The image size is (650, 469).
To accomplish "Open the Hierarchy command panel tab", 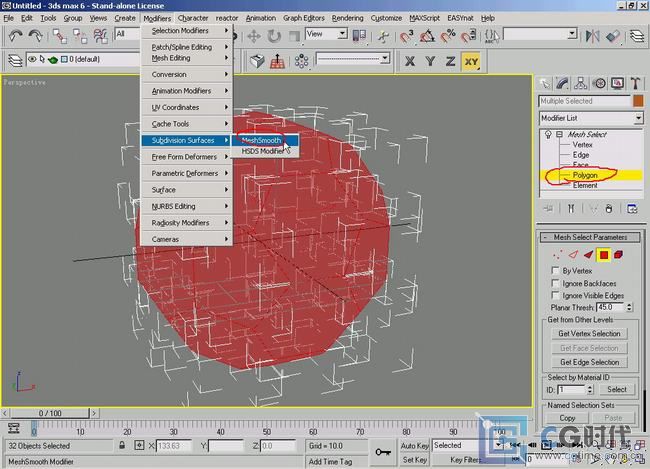I will [581, 83].
